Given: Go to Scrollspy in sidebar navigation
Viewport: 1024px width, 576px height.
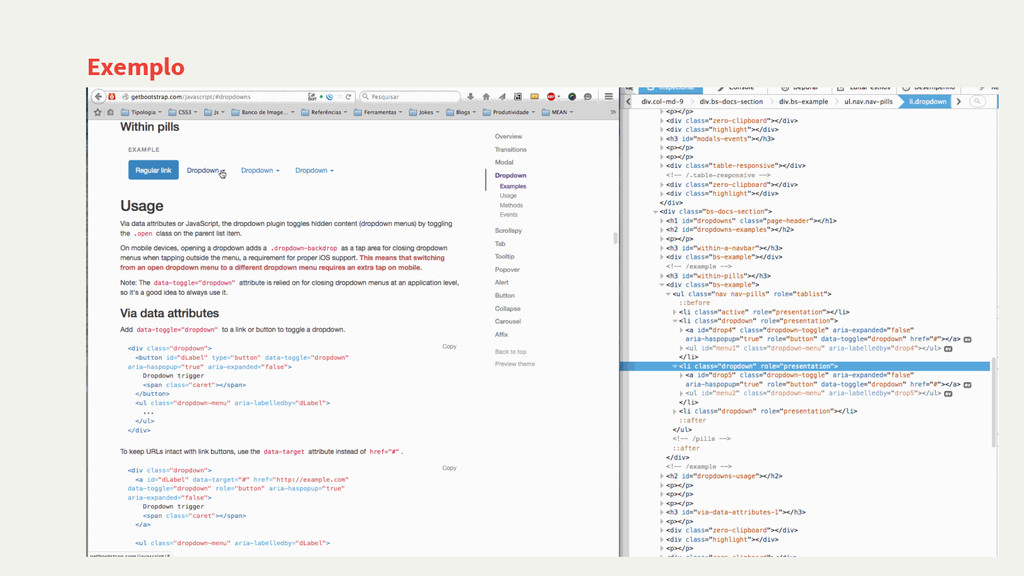Looking at the screenshot, I should click(508, 231).
